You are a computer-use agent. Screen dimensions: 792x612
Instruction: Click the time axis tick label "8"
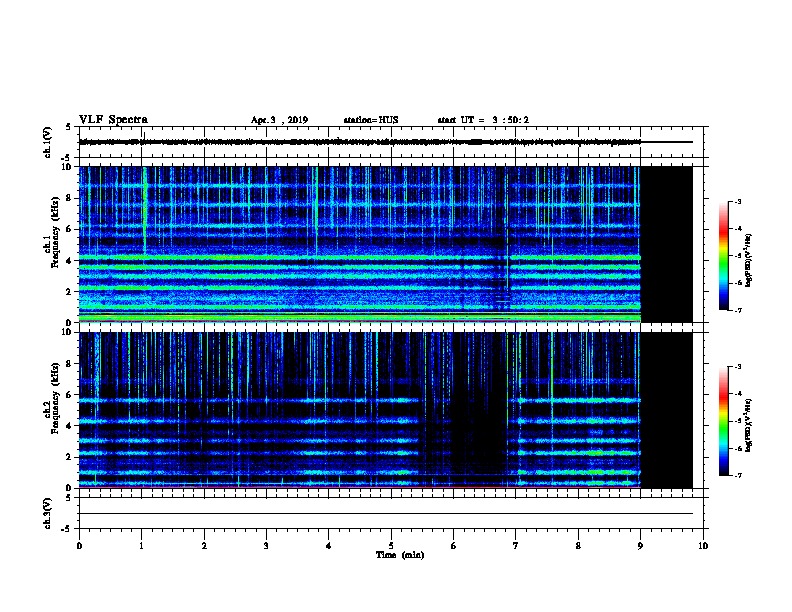(x=578, y=546)
